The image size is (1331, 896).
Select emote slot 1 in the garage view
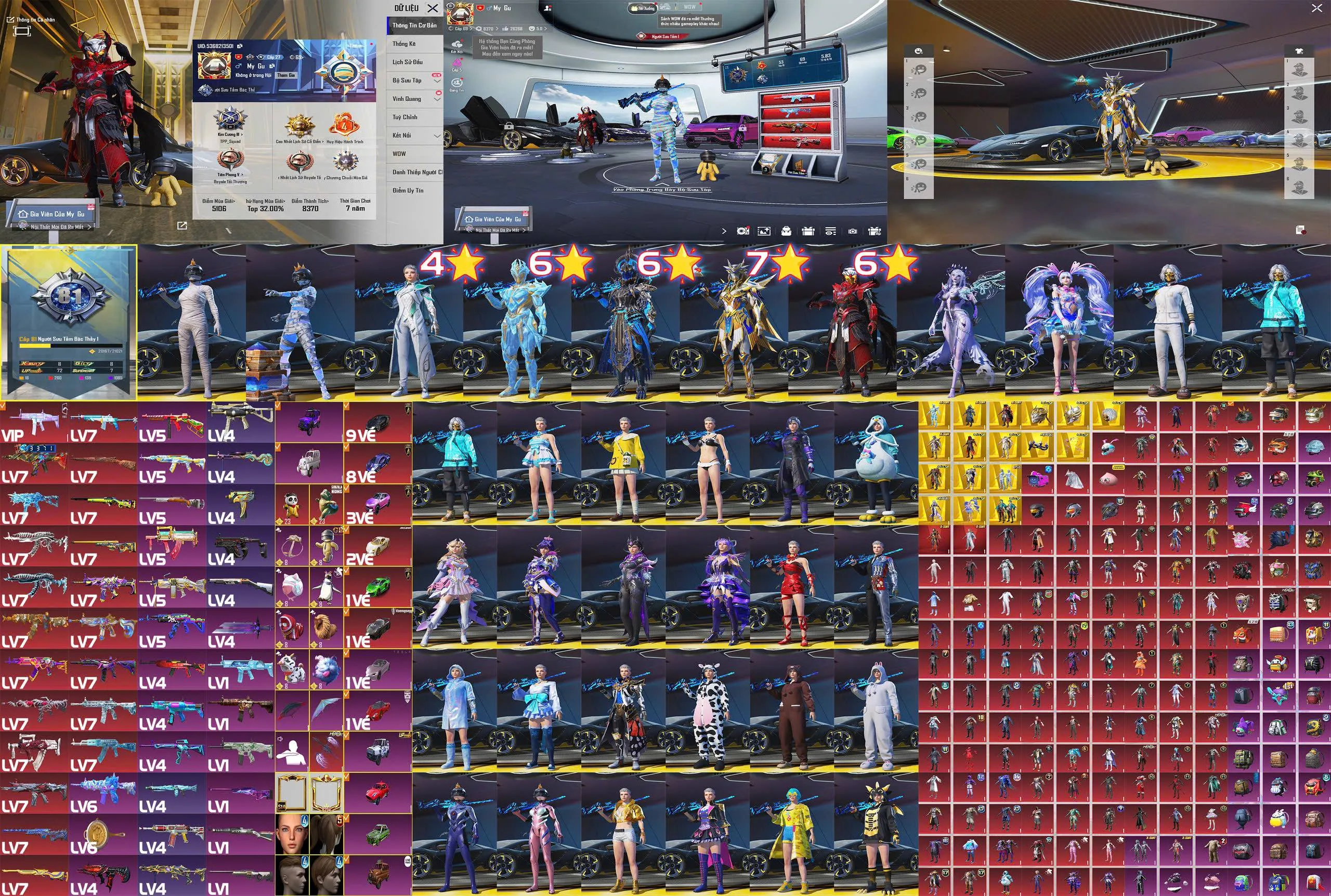pyautogui.click(x=920, y=69)
